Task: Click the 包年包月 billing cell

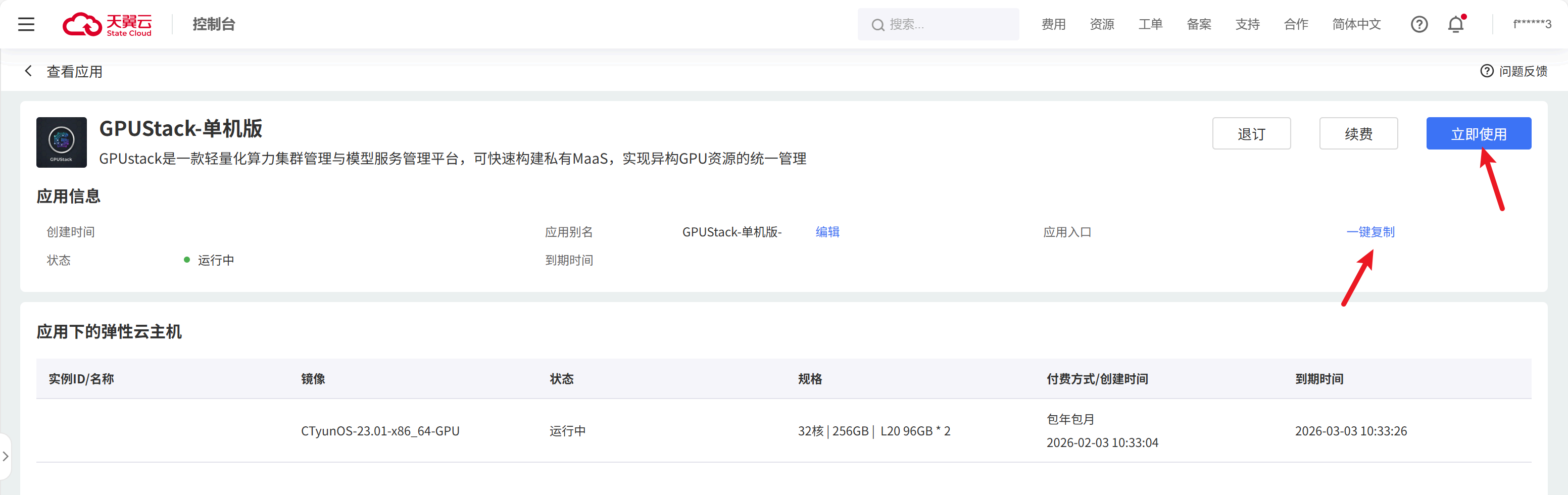Action: pyautogui.click(x=1070, y=420)
